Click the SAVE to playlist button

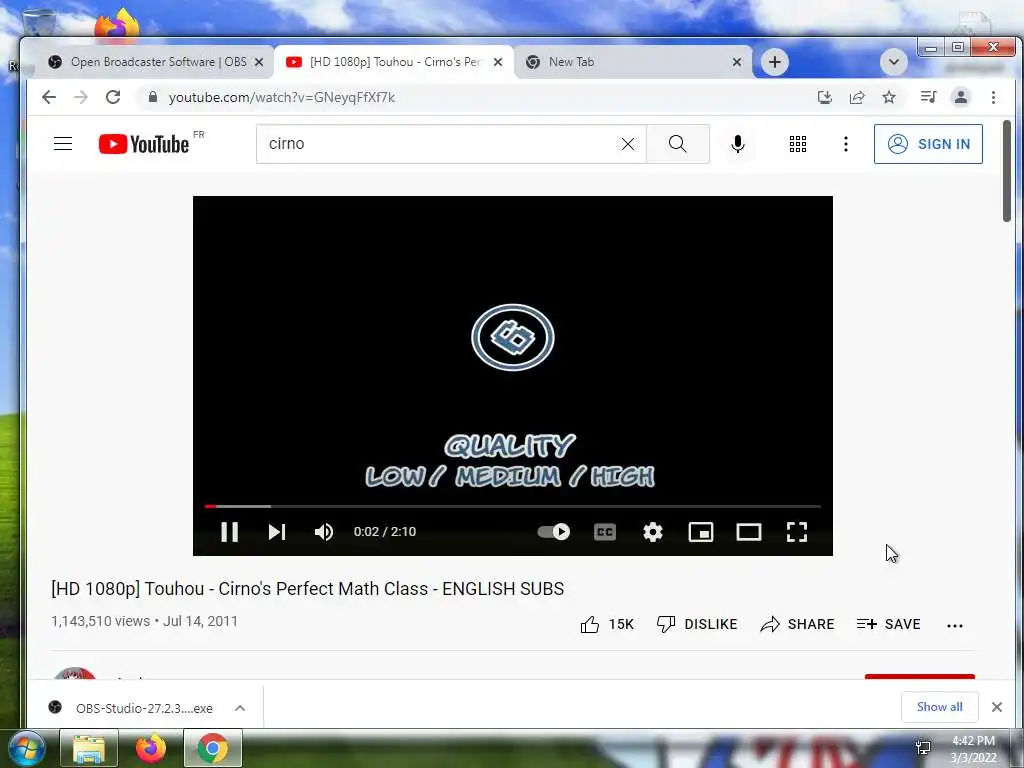[x=888, y=624]
